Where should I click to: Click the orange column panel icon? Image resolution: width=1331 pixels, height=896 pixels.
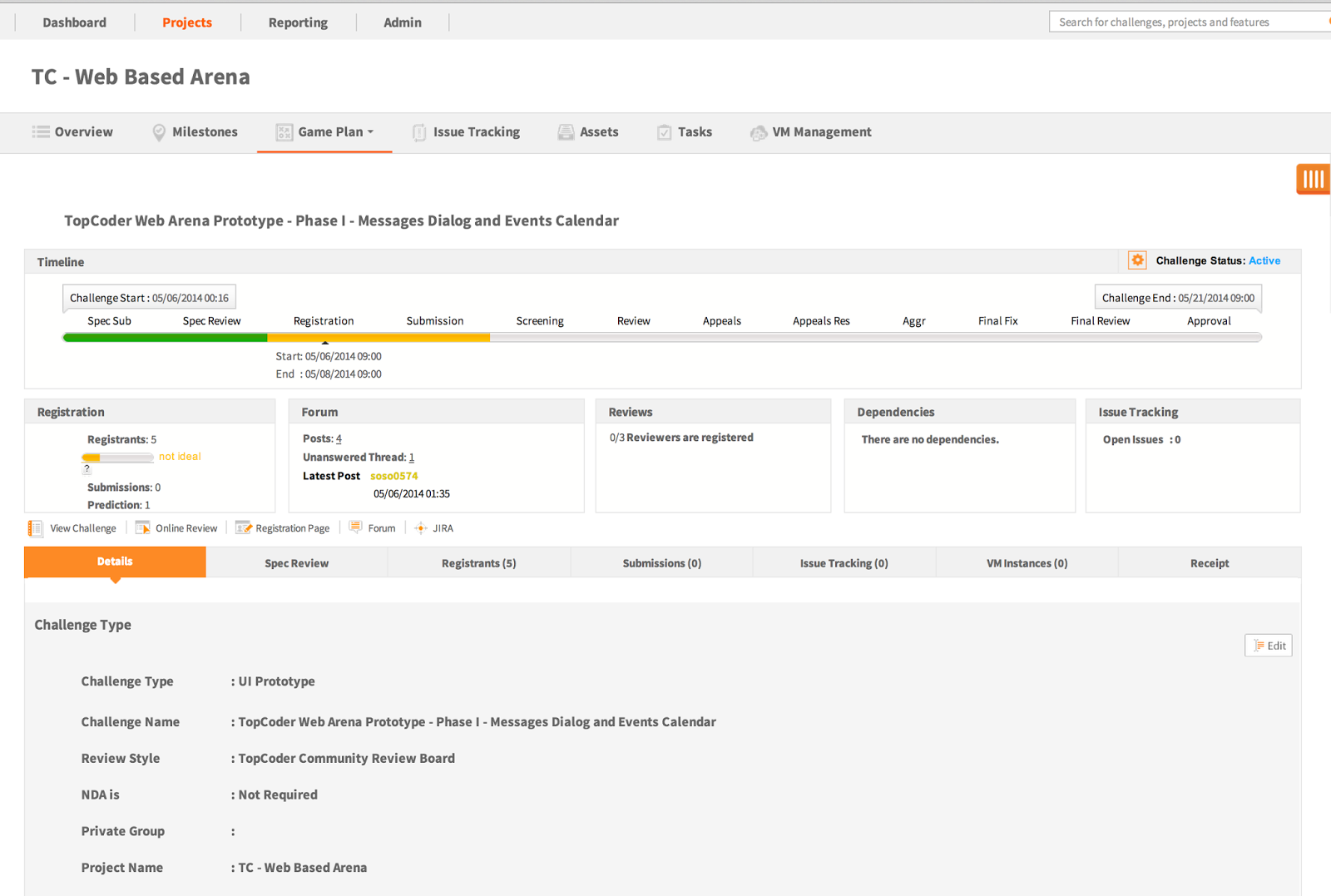coord(1313,179)
